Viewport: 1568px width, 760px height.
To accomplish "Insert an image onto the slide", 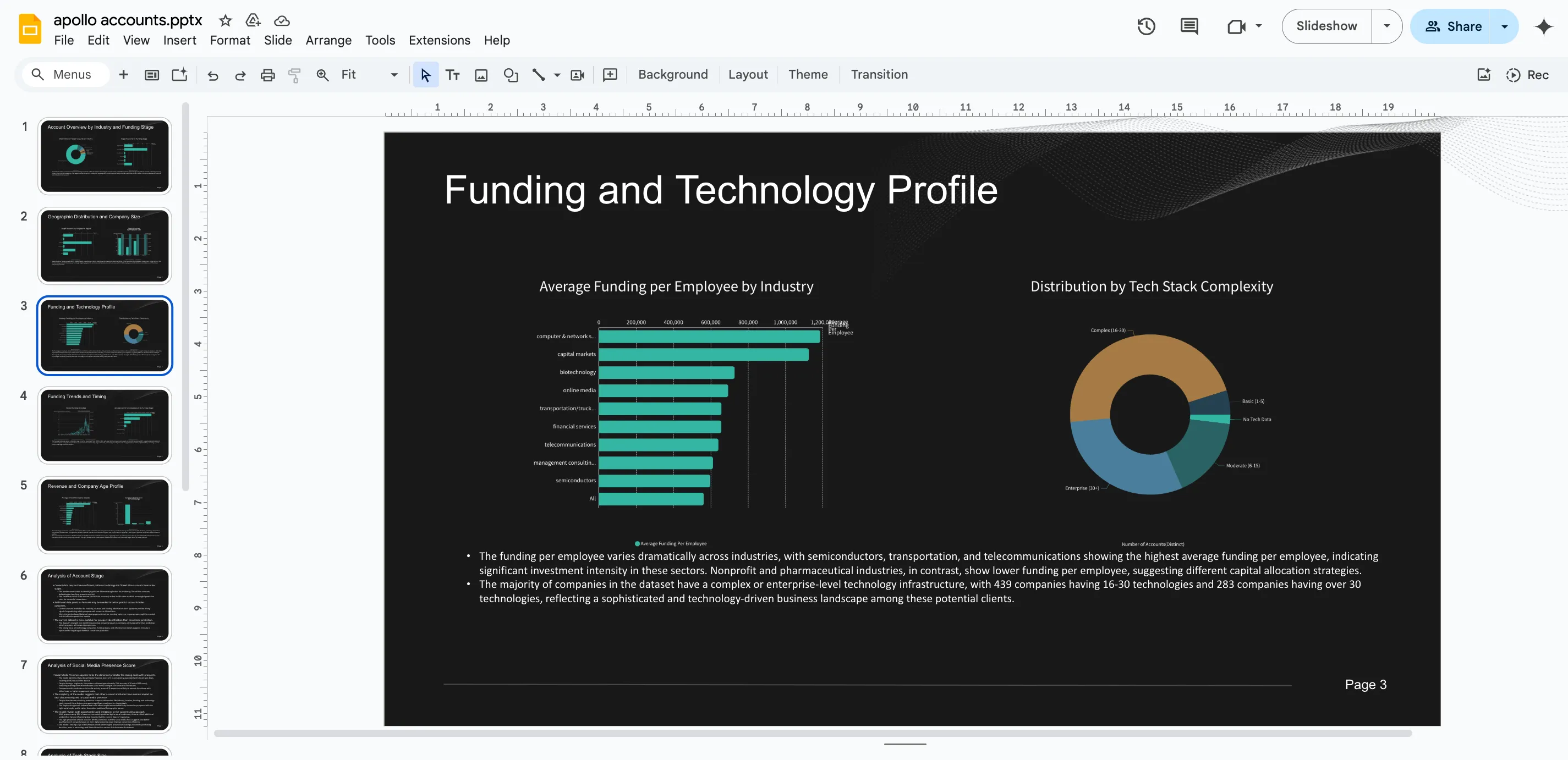I will (x=481, y=74).
